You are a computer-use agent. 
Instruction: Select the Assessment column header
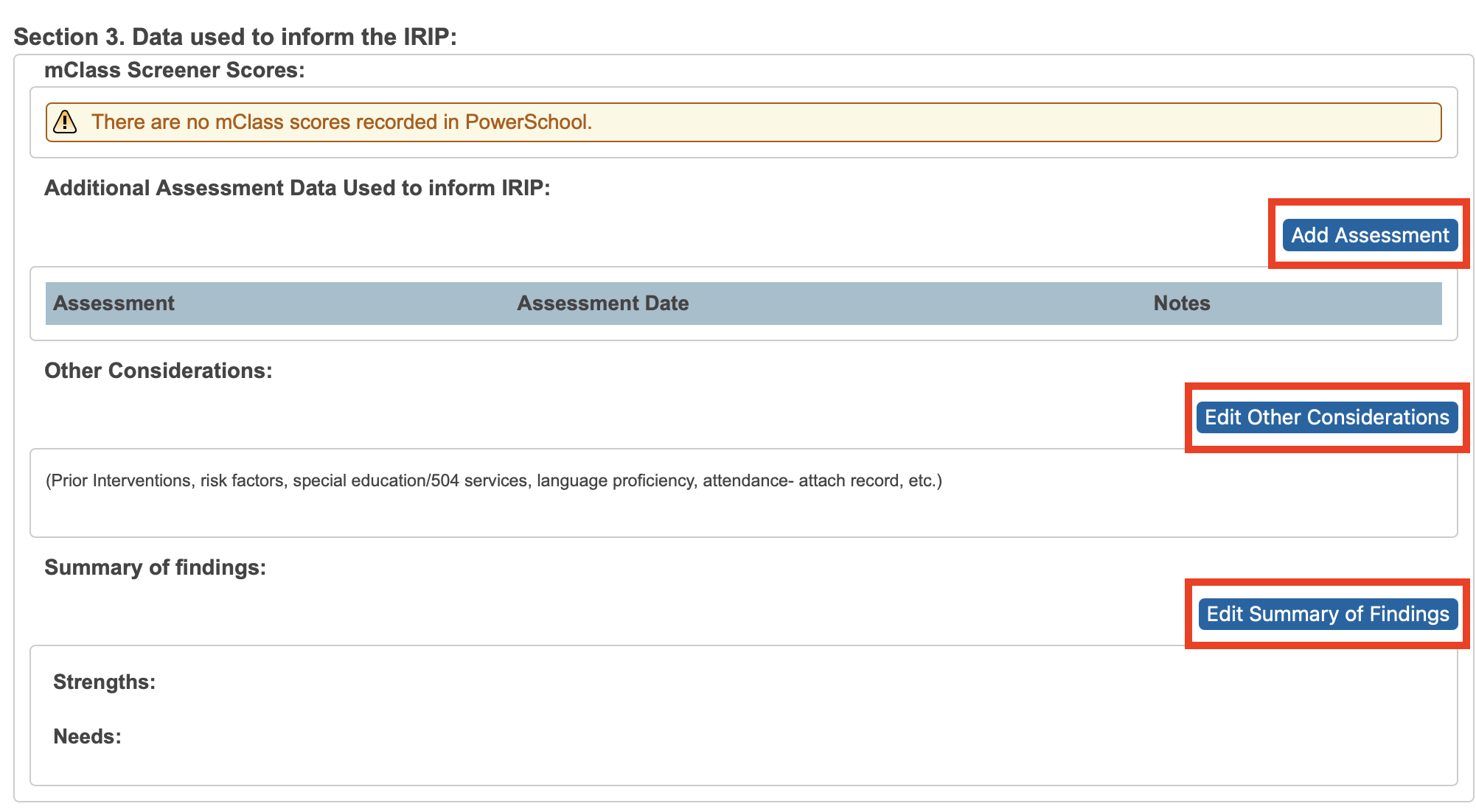(x=114, y=303)
